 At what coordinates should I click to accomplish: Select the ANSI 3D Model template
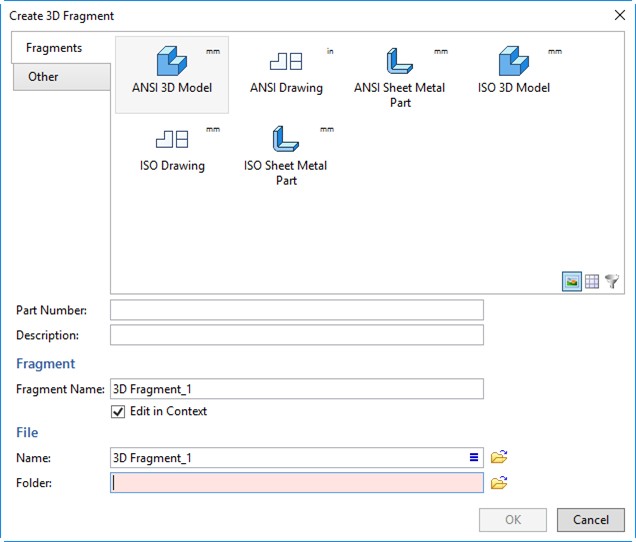pos(172,72)
